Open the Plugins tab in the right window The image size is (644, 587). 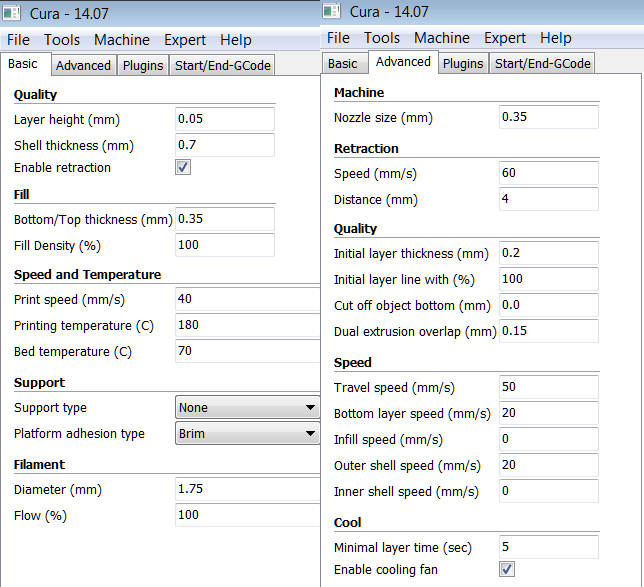click(x=463, y=63)
